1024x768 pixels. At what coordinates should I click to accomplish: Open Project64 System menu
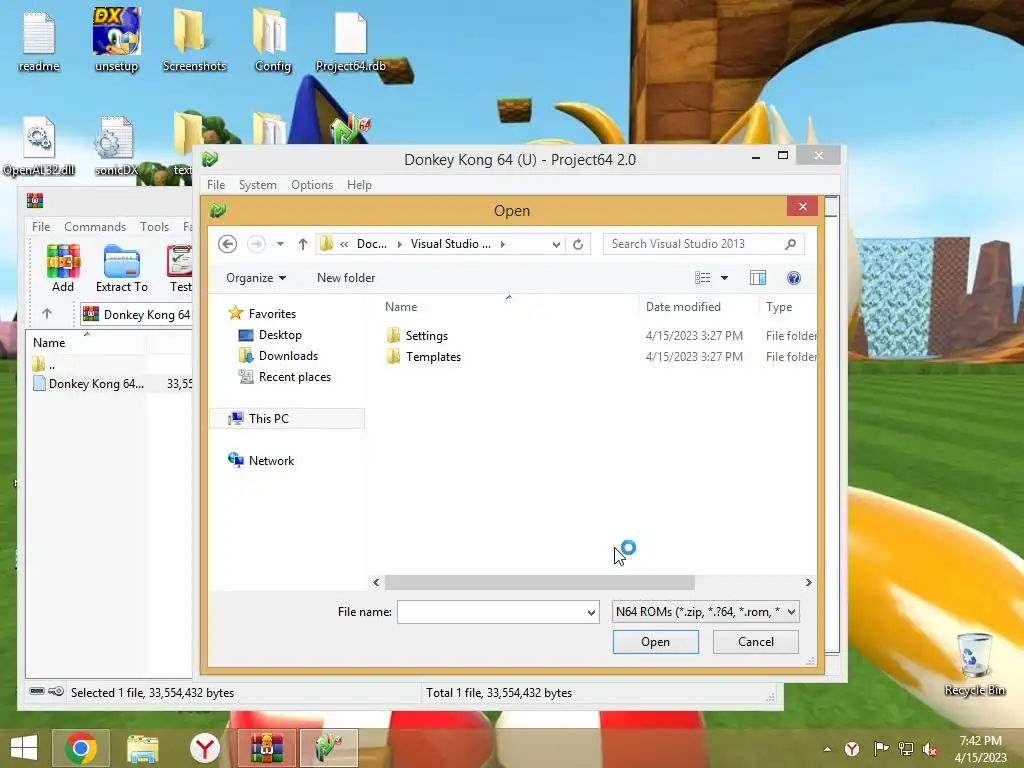[x=257, y=185]
